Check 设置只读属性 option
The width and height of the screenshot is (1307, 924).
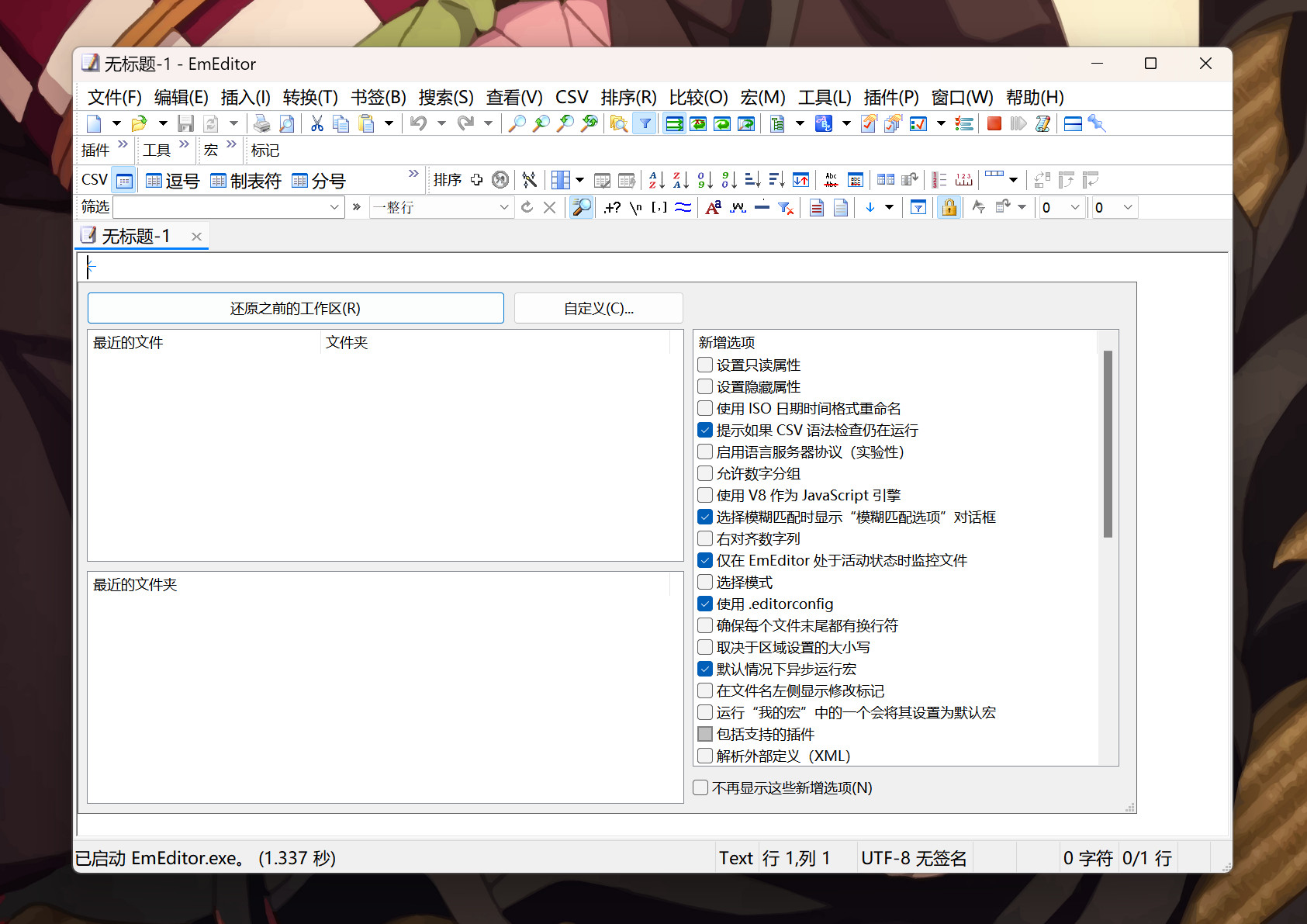[x=705, y=365]
